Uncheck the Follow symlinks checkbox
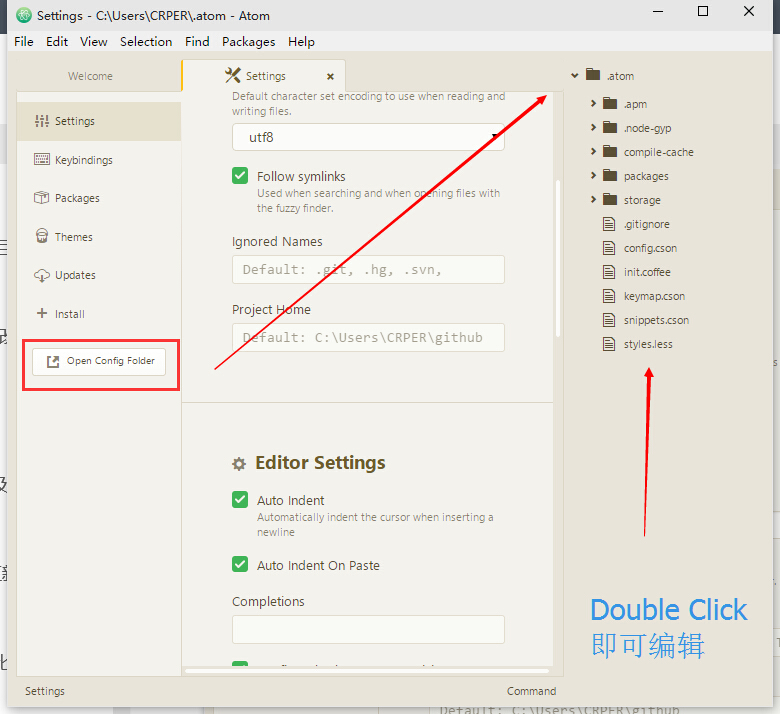 [240, 176]
